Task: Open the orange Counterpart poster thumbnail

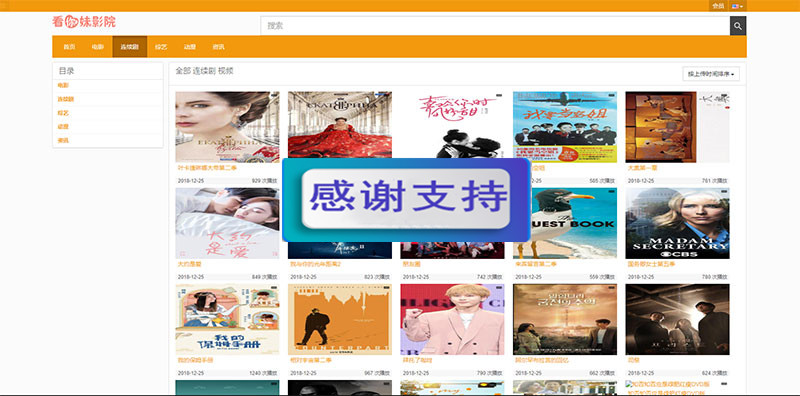Action: [x=340, y=319]
